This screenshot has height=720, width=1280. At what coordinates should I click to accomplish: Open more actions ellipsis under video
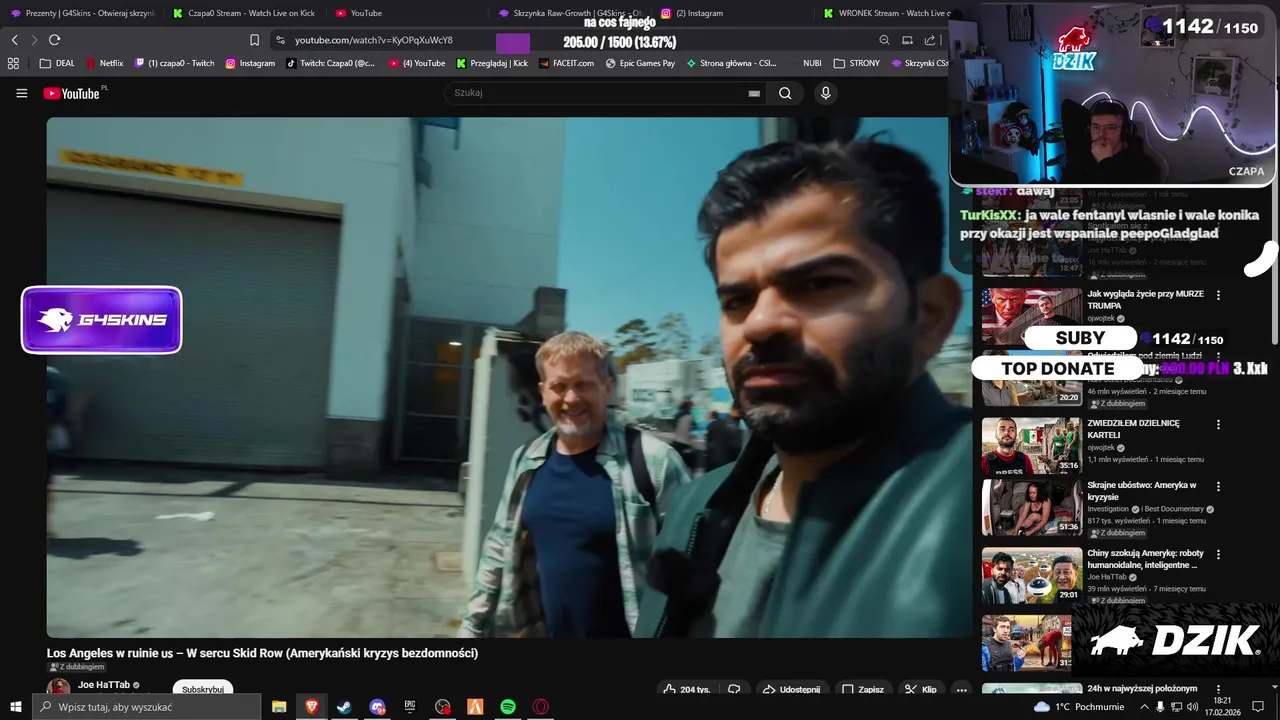point(961,689)
